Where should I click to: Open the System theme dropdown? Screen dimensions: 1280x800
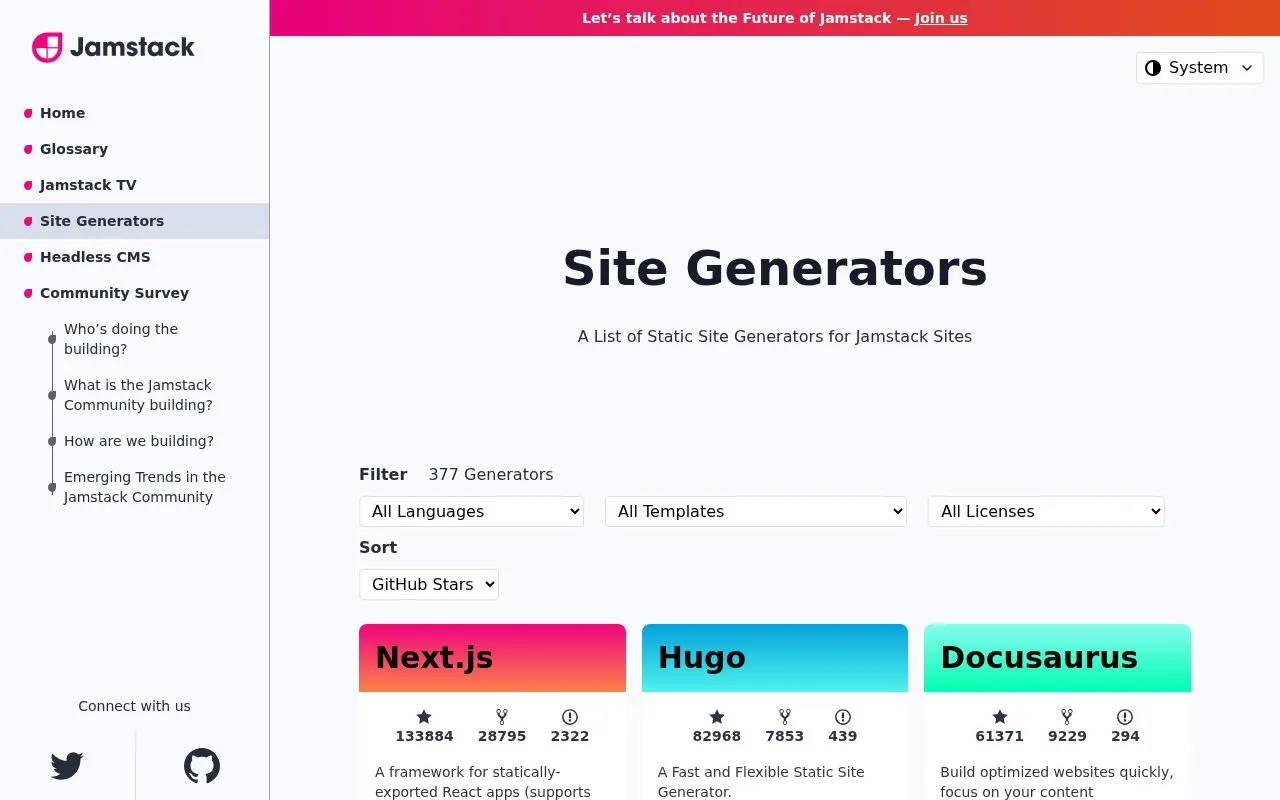pos(1200,68)
